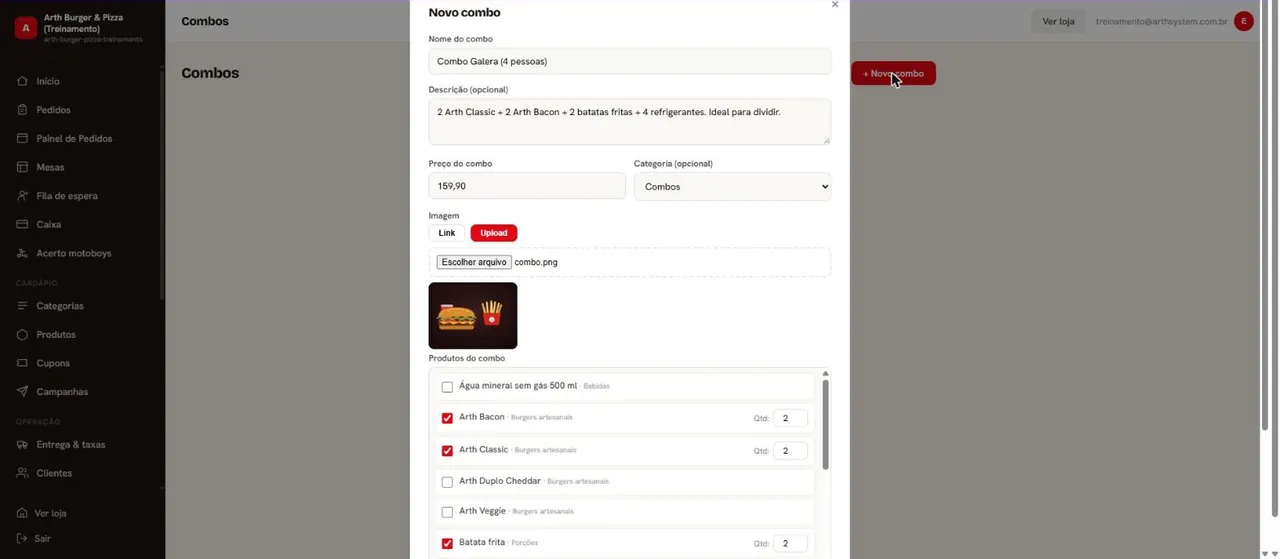Click the Arth Classic quantity stepper field
This screenshot has height=559, width=1280.
click(x=790, y=451)
